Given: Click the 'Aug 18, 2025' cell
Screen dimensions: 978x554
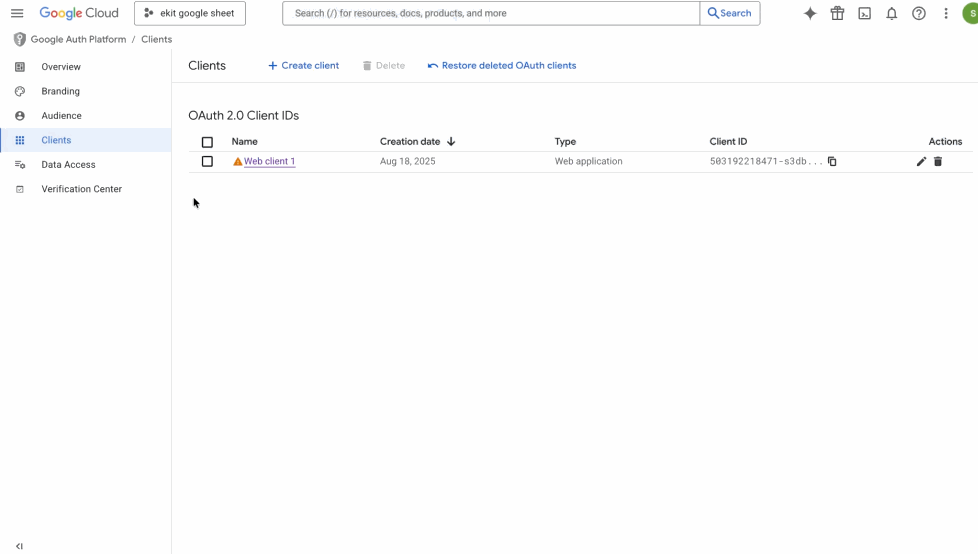Looking at the screenshot, I should click(407, 161).
